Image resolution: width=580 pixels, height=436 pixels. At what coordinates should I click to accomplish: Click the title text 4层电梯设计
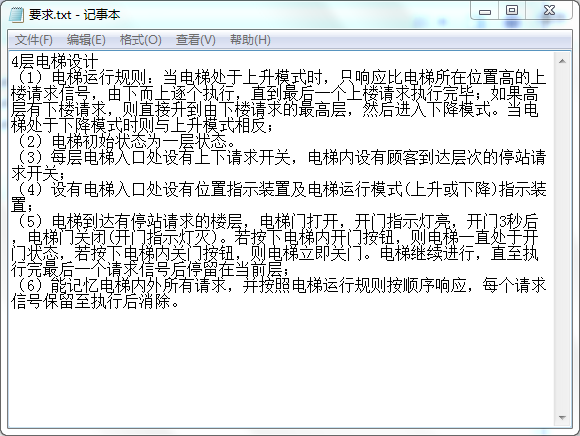[55, 61]
